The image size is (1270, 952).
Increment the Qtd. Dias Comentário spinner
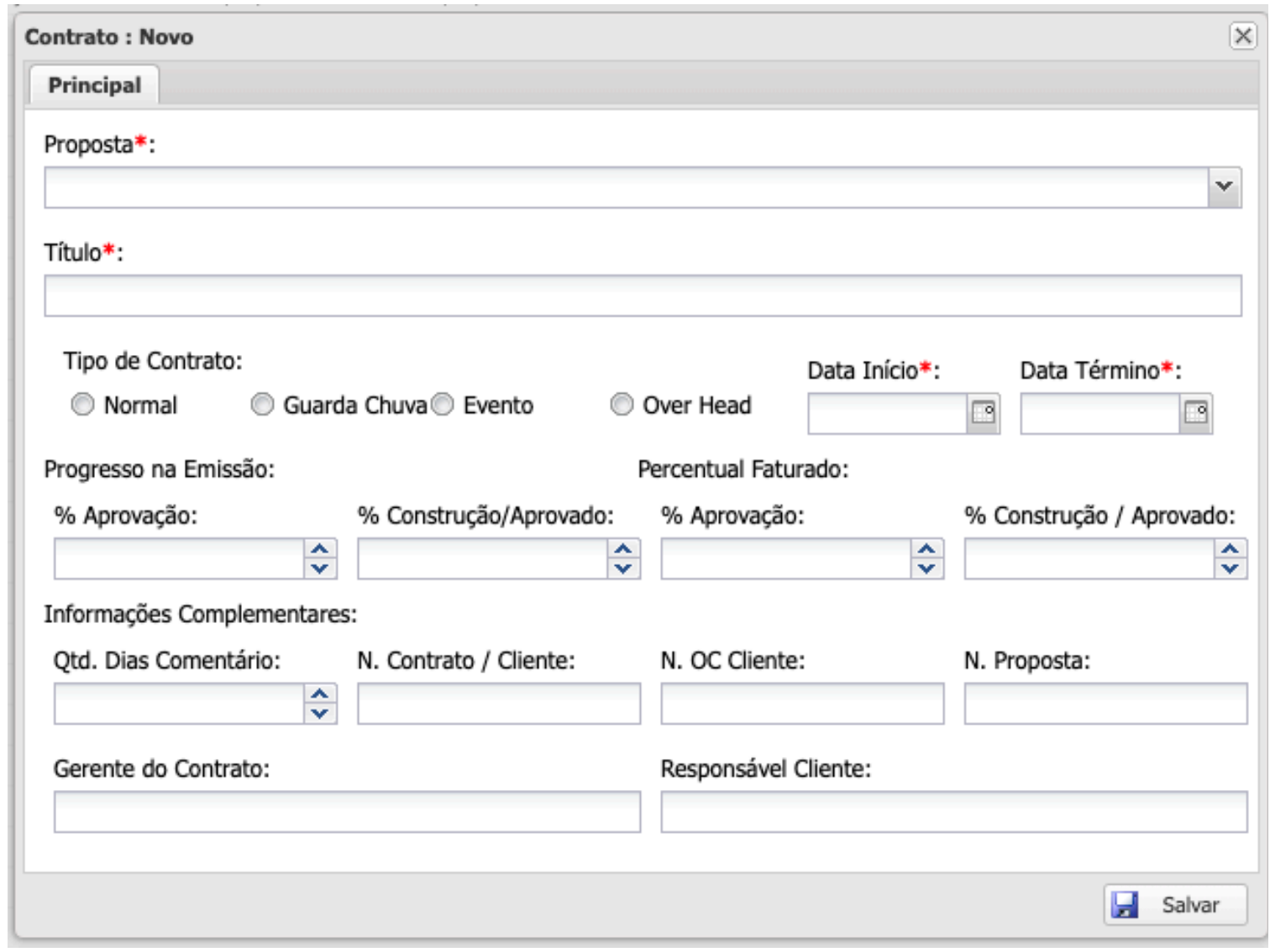(320, 695)
